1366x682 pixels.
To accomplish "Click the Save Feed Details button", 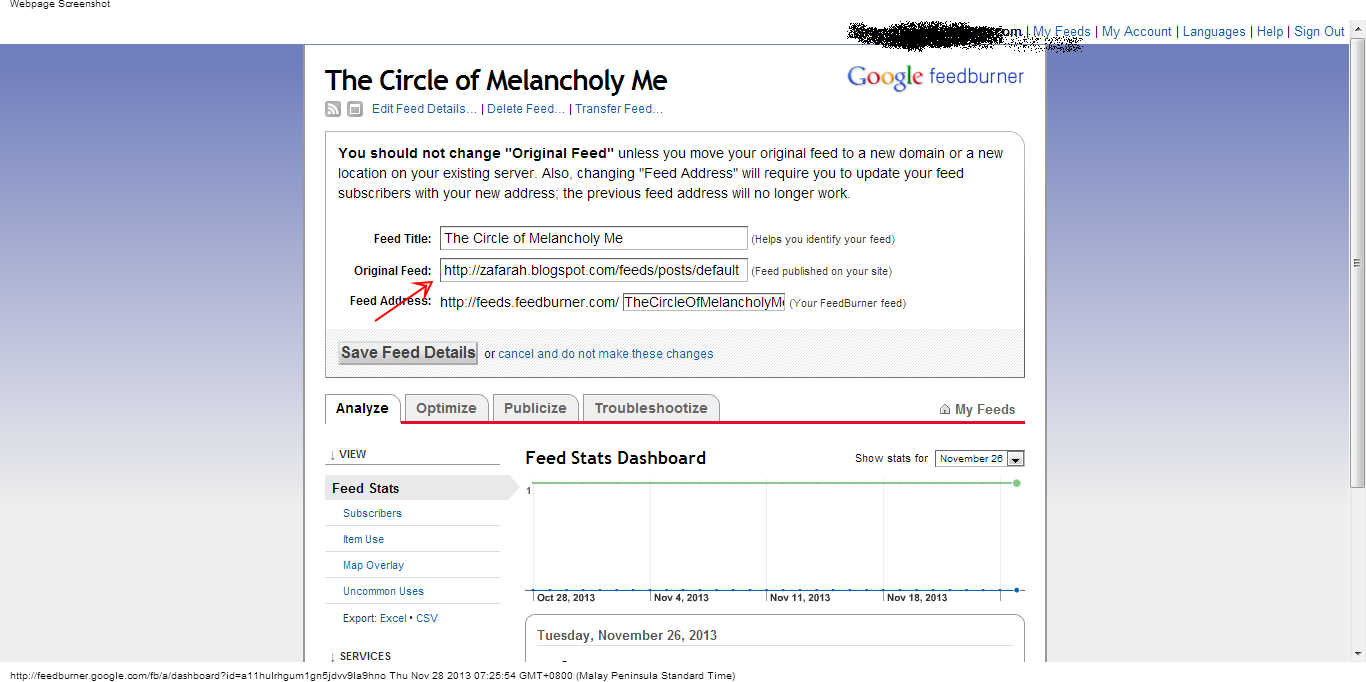I will tap(408, 353).
